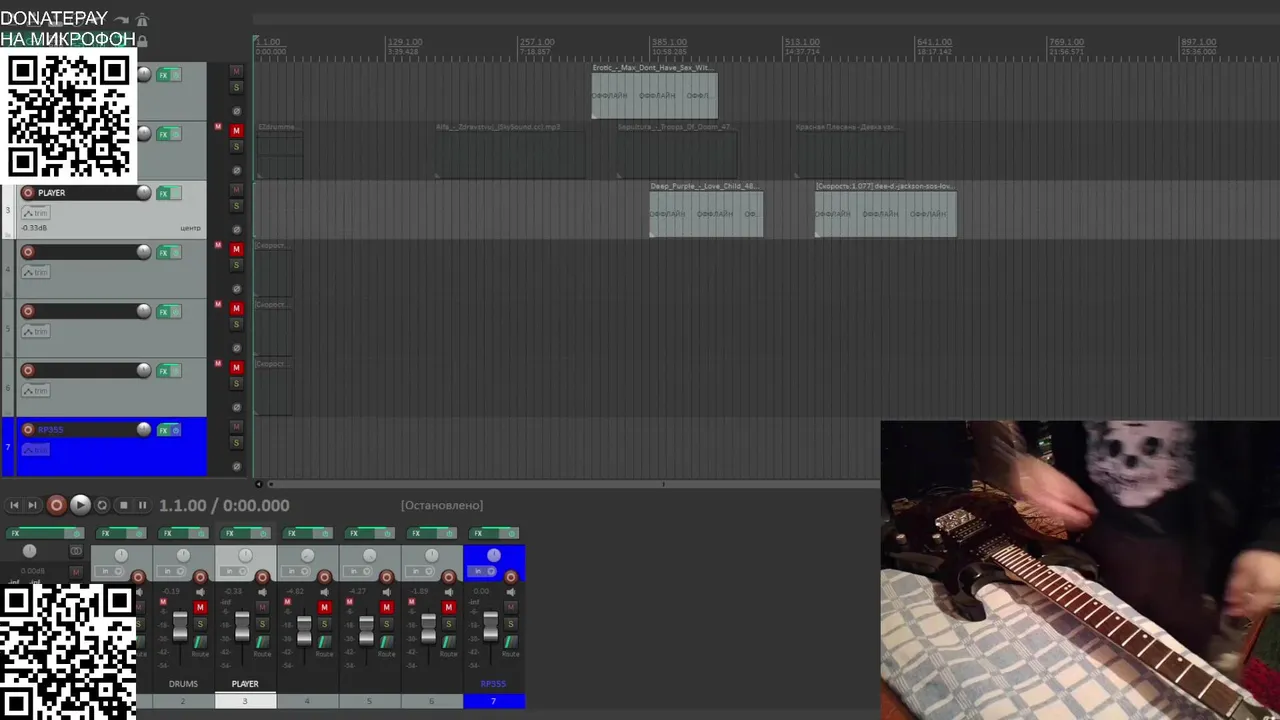
Task: Open FX chain for PLAYER track
Action: [x=163, y=193]
